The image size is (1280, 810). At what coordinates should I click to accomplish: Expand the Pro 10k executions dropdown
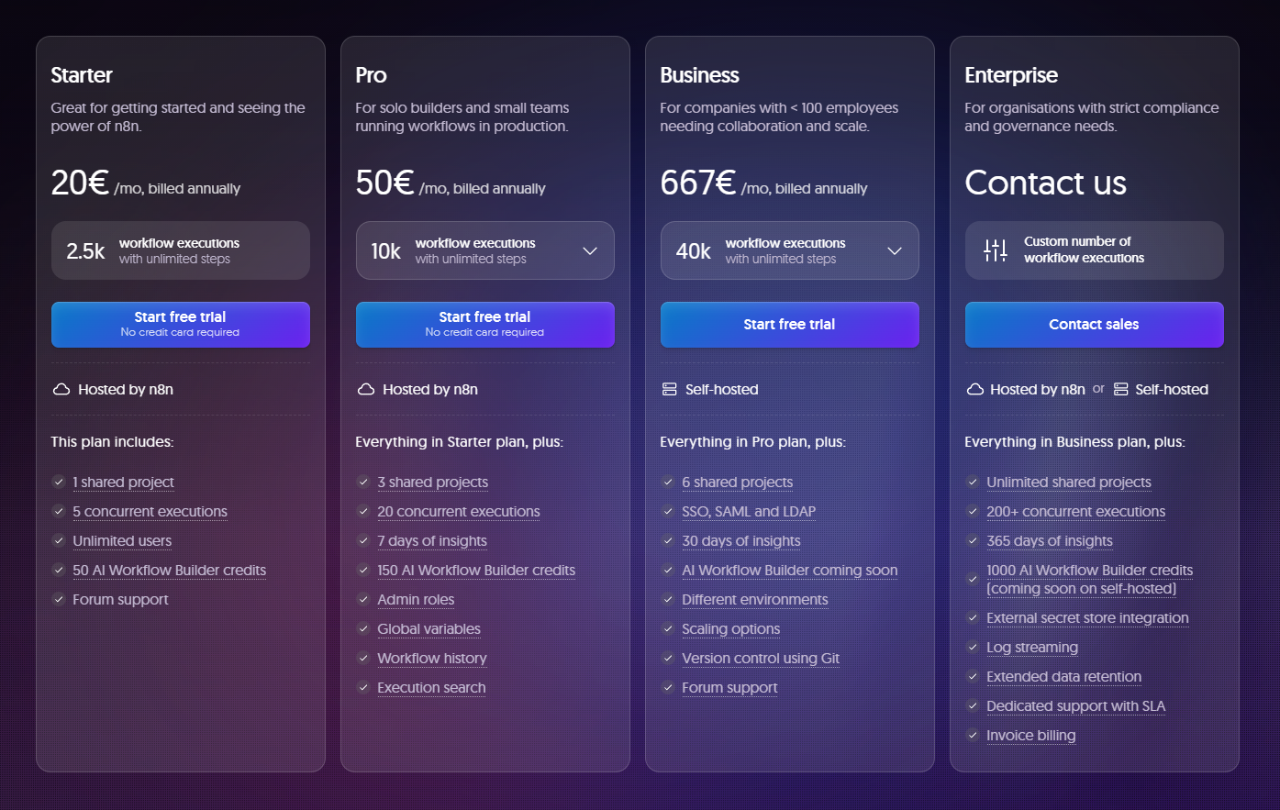[590, 251]
